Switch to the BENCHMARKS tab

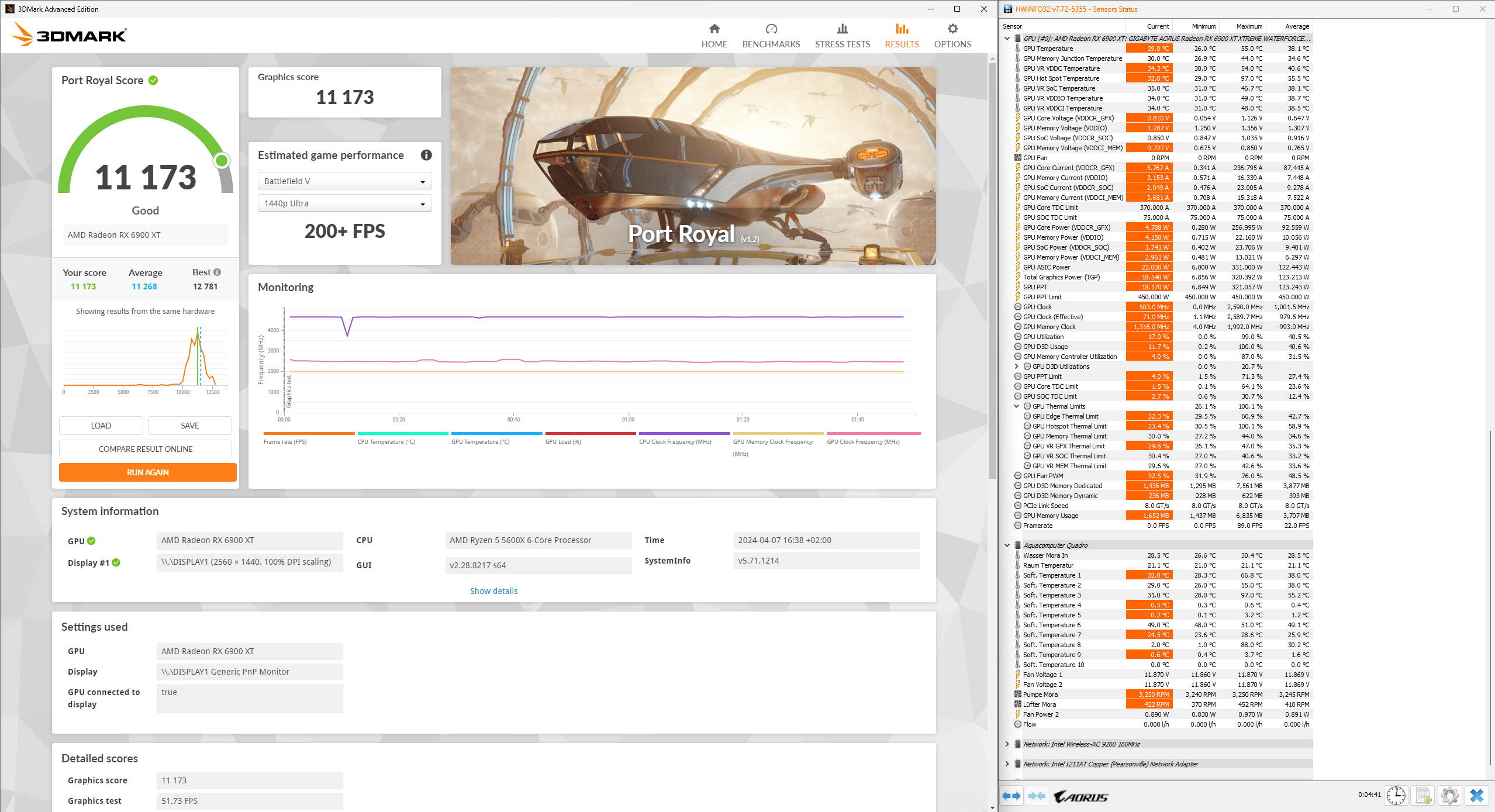tap(771, 36)
